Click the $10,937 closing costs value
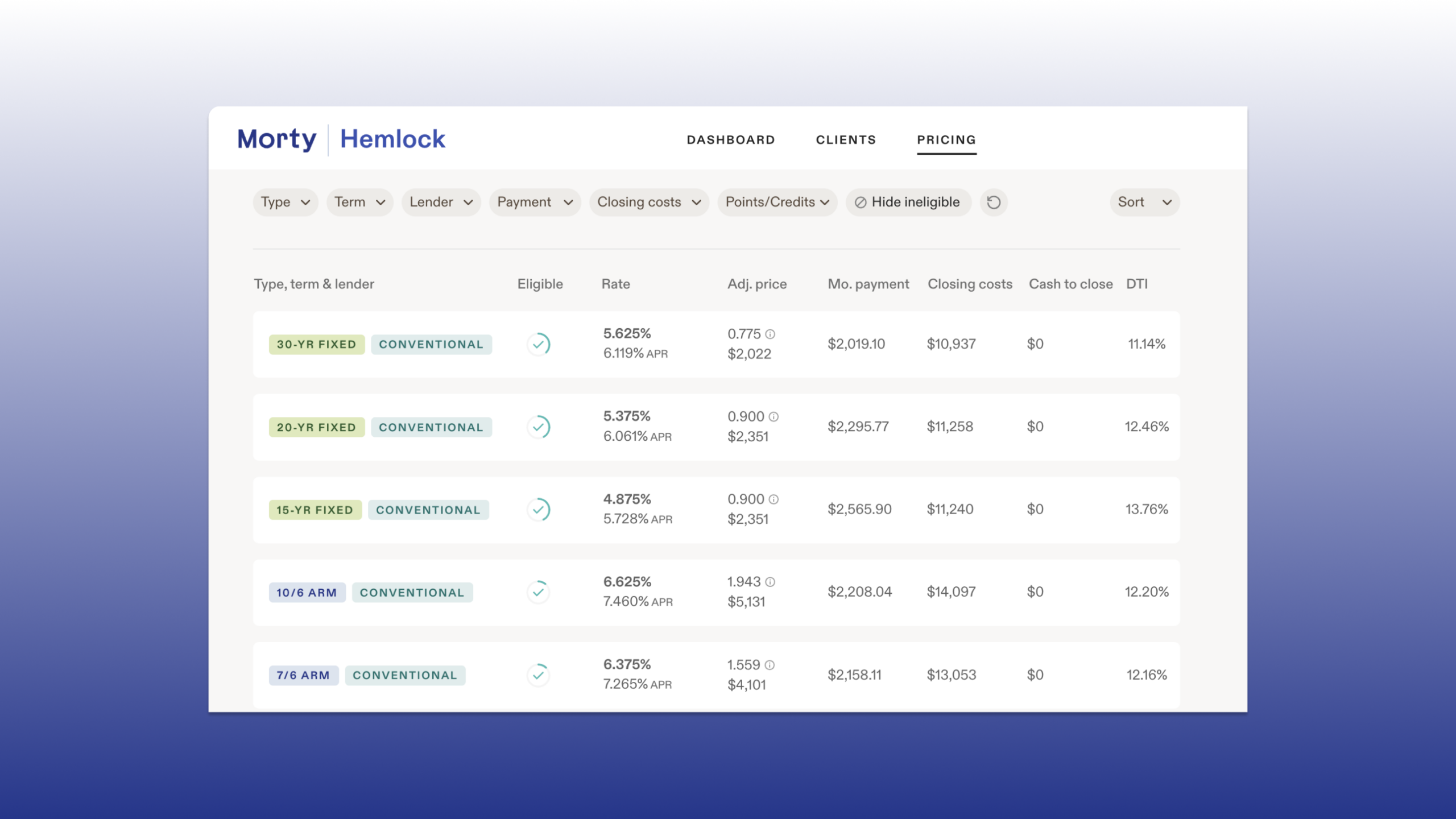1456x819 pixels. click(x=952, y=344)
